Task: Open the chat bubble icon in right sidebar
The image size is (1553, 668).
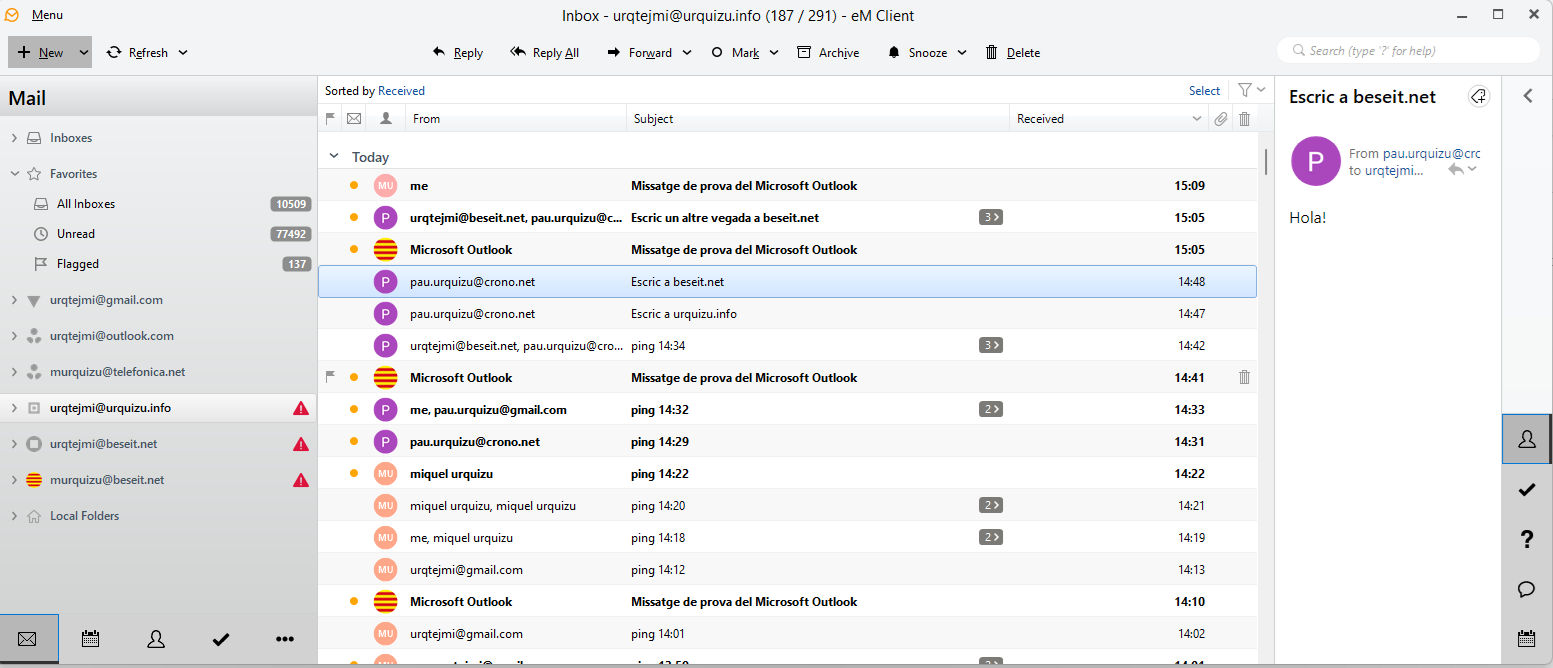Action: click(1526, 588)
